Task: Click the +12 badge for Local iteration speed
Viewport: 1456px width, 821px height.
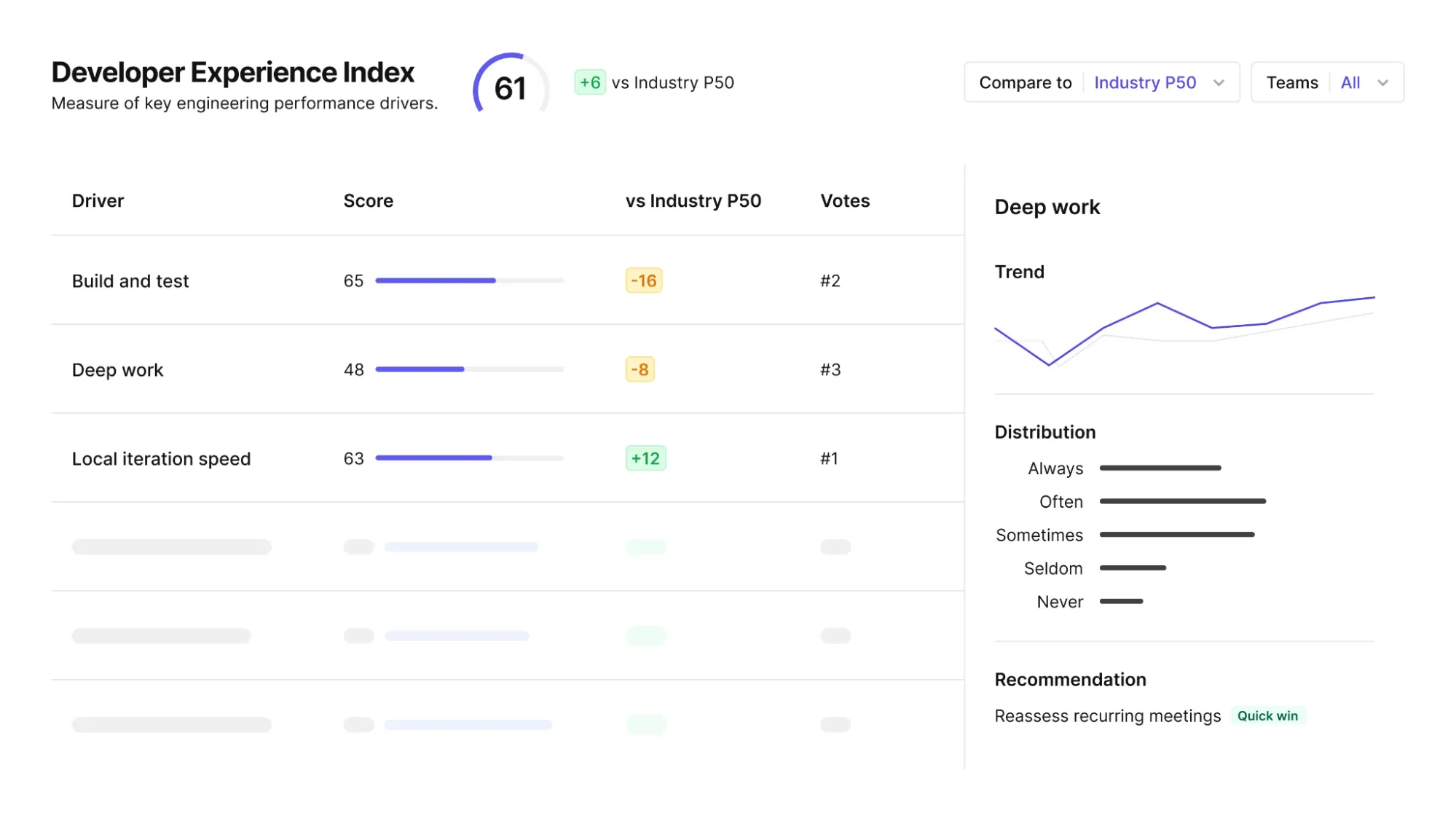Action: (645, 458)
